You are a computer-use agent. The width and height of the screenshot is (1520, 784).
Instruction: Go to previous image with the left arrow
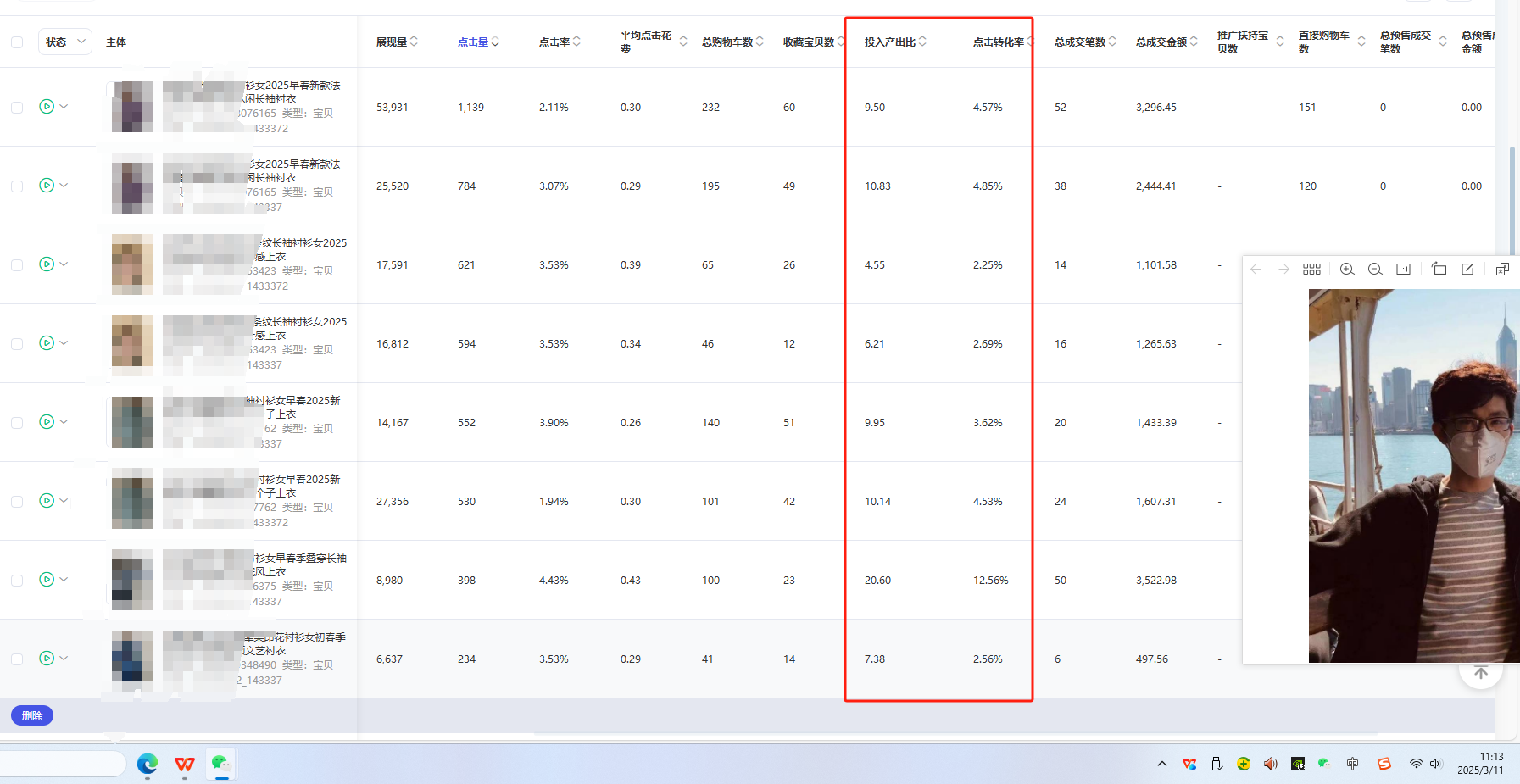pos(1256,269)
